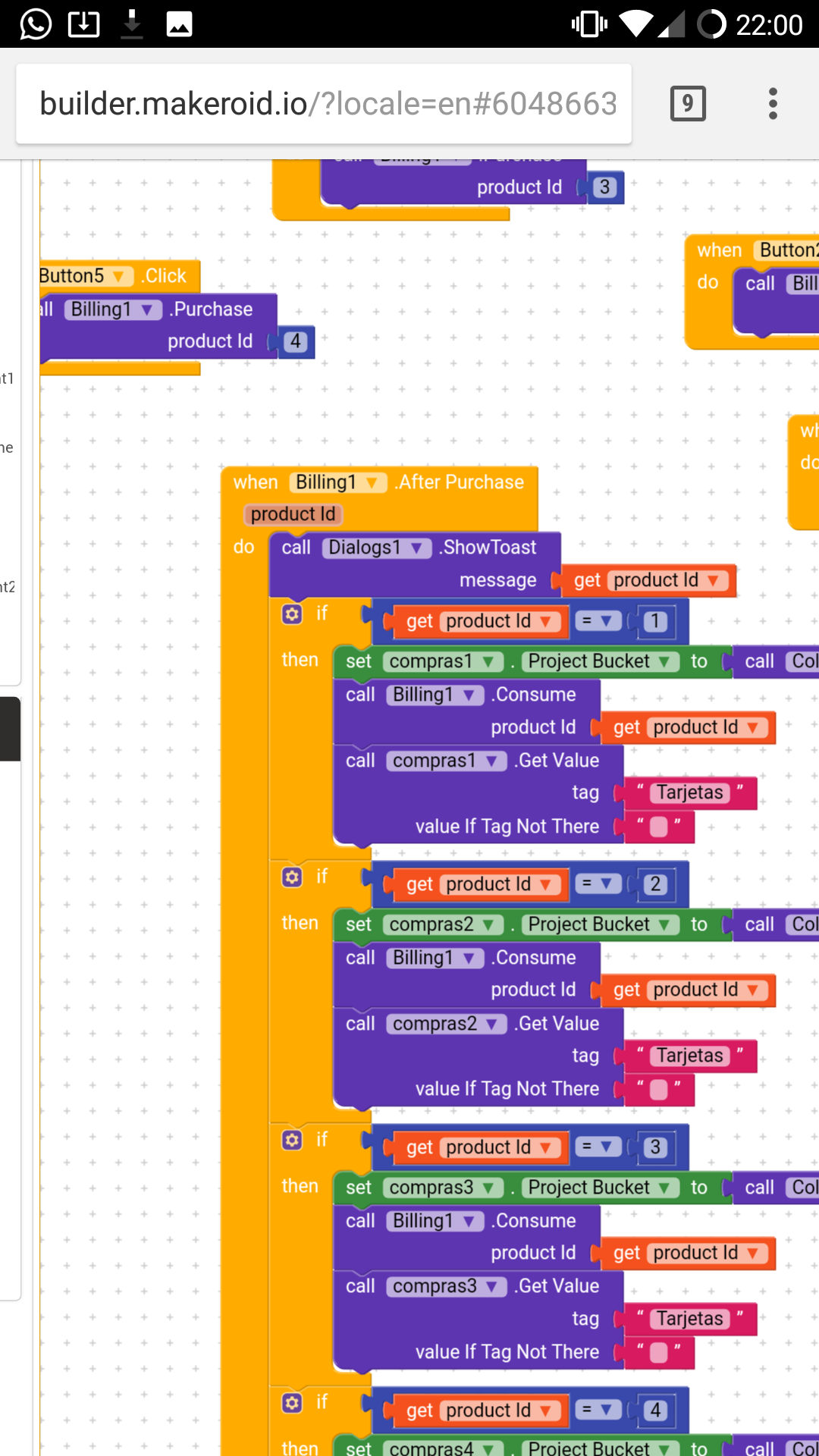Open the compras4 dropdown in set block
Viewport: 819px width, 1456px height.
tap(443, 1448)
